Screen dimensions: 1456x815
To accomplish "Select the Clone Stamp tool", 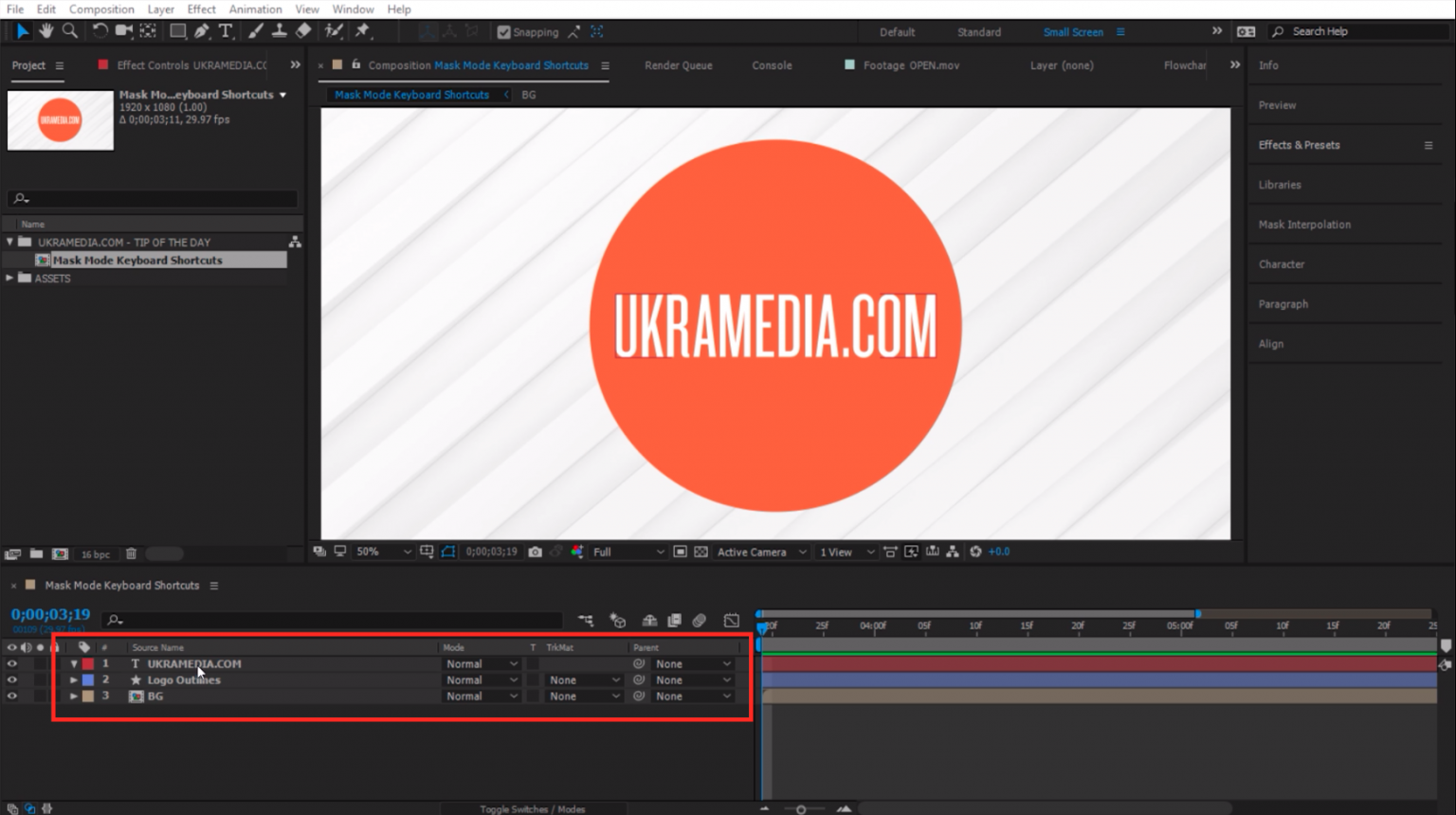I will (280, 31).
